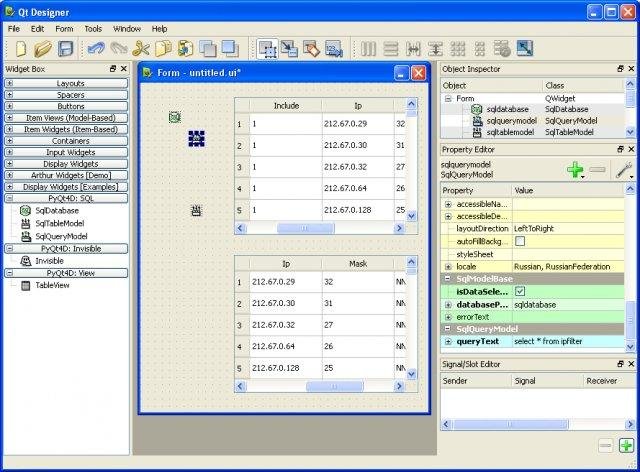Screen dimensions: 640x472
Task: Expand the locale property
Action: (448, 267)
